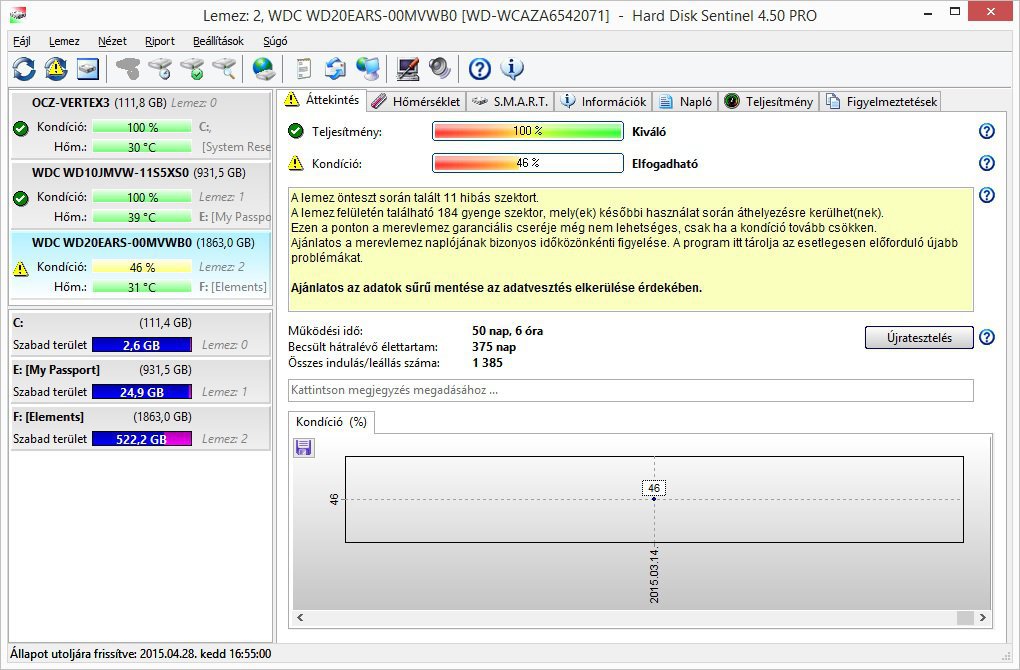
Task: Click the Újratesztelés button
Action: [x=919, y=338]
